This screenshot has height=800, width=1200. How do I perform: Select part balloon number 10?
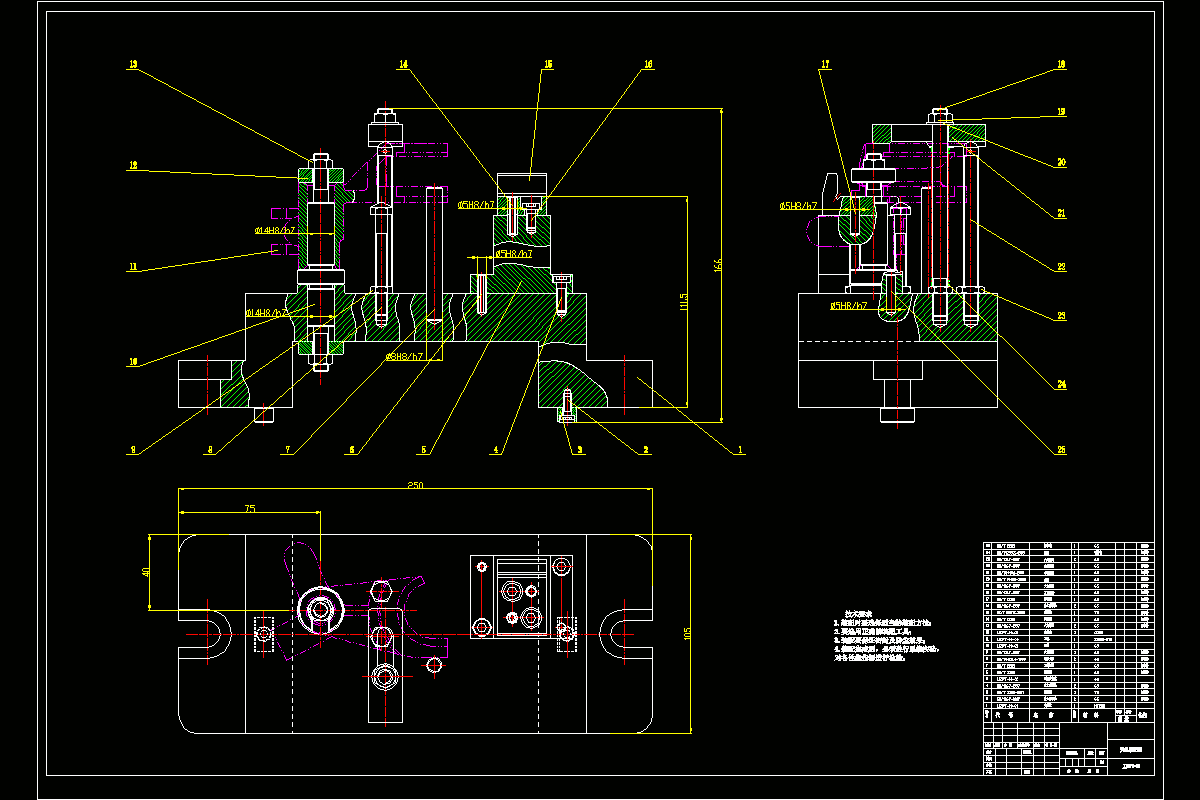pyautogui.click(x=132, y=362)
